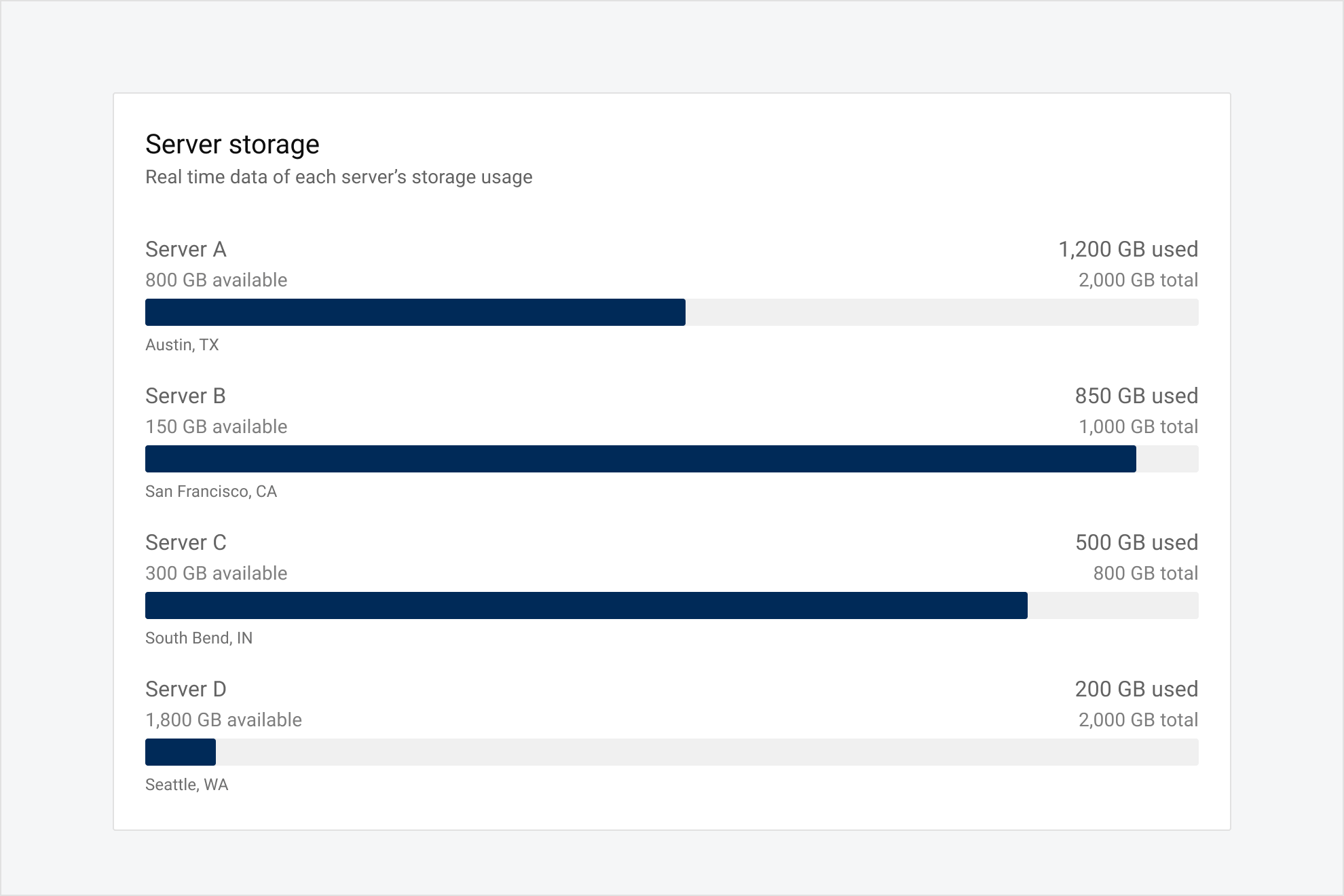Click the Server C heading
The image size is (1344, 896).
pos(185,542)
